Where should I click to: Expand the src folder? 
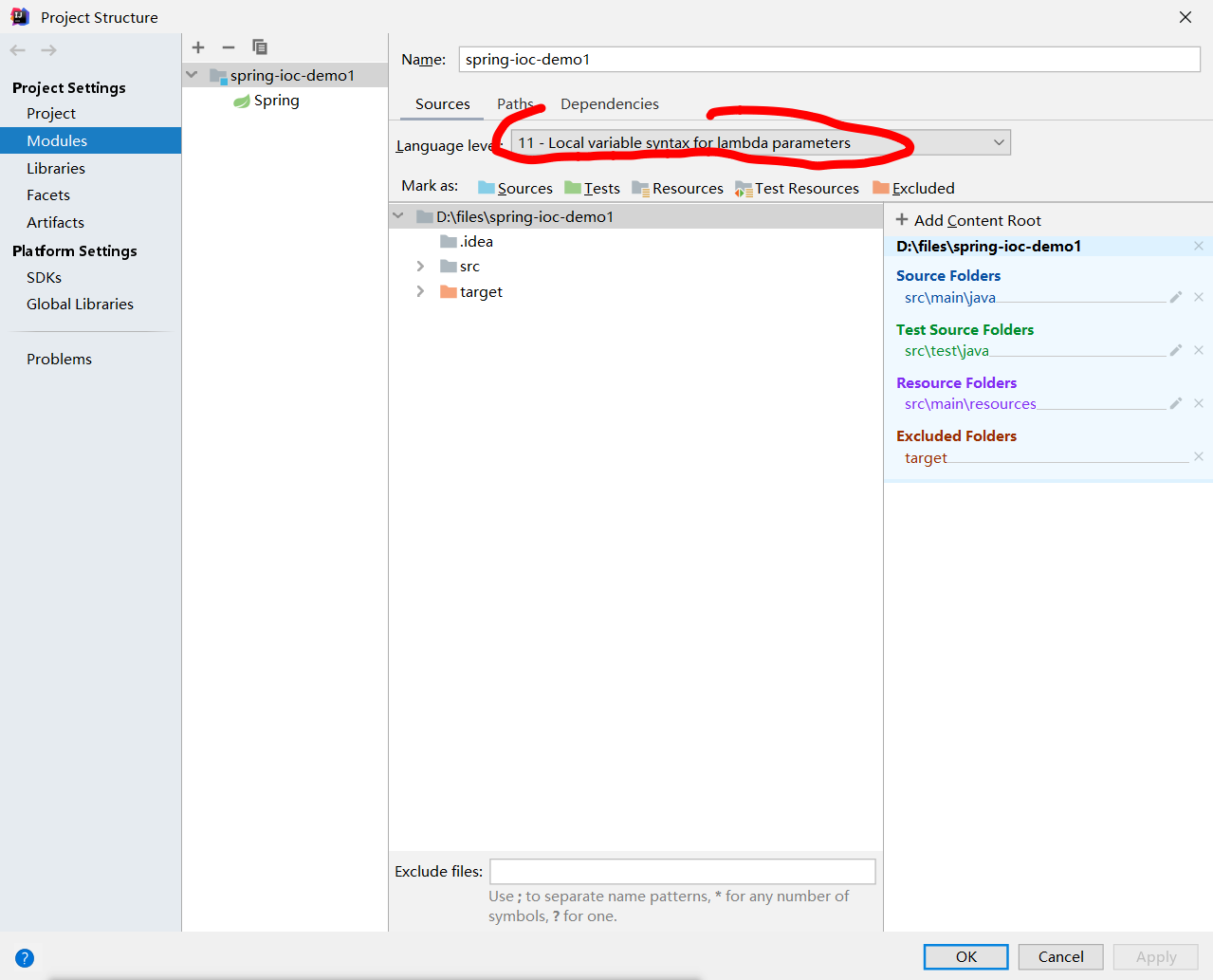click(420, 267)
